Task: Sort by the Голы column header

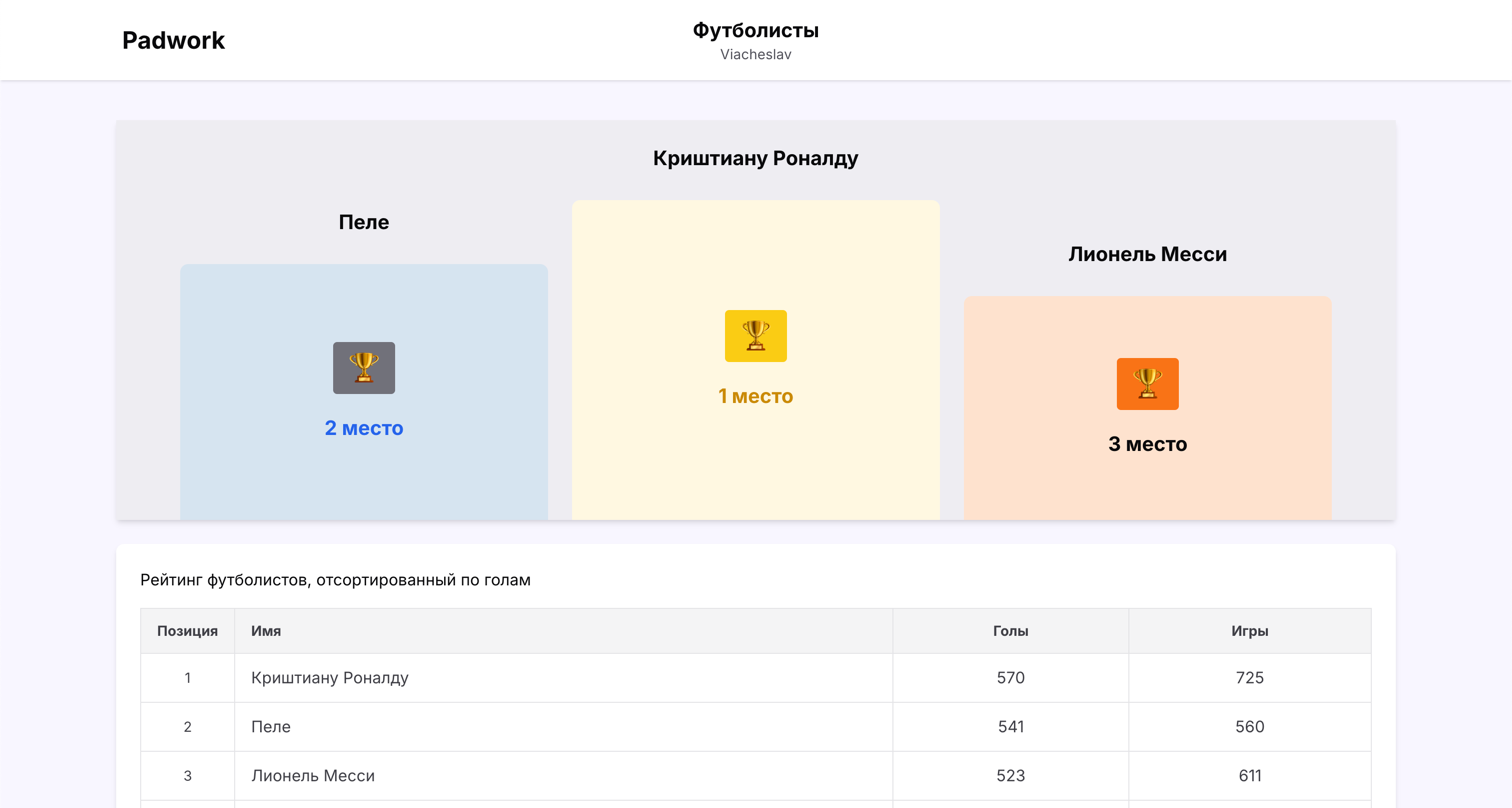Action: click(1010, 631)
